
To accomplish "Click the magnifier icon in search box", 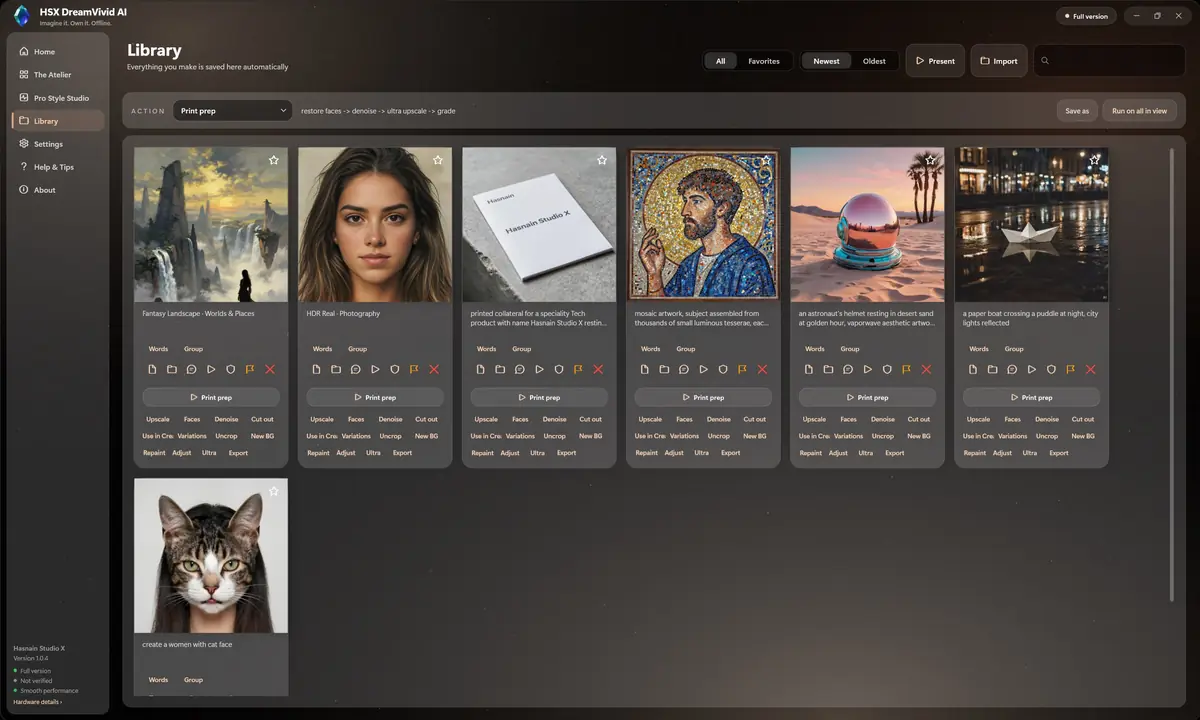I will [x=1045, y=61].
